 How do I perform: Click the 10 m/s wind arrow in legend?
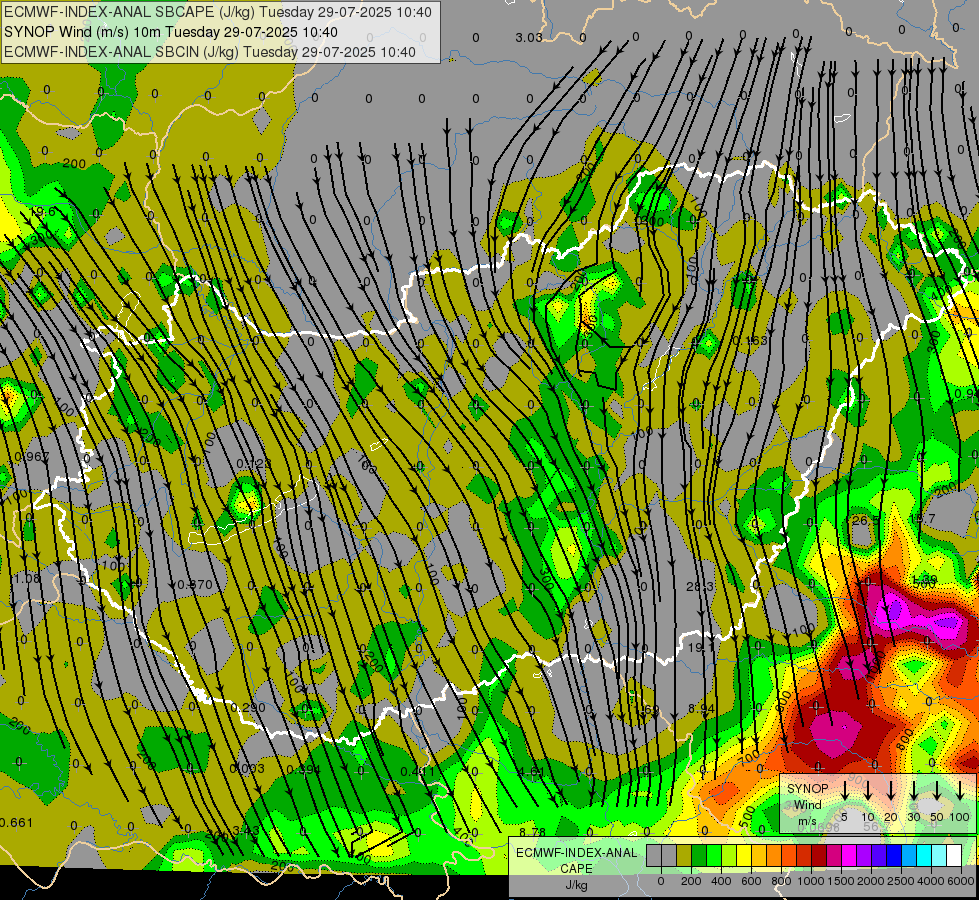click(x=868, y=790)
